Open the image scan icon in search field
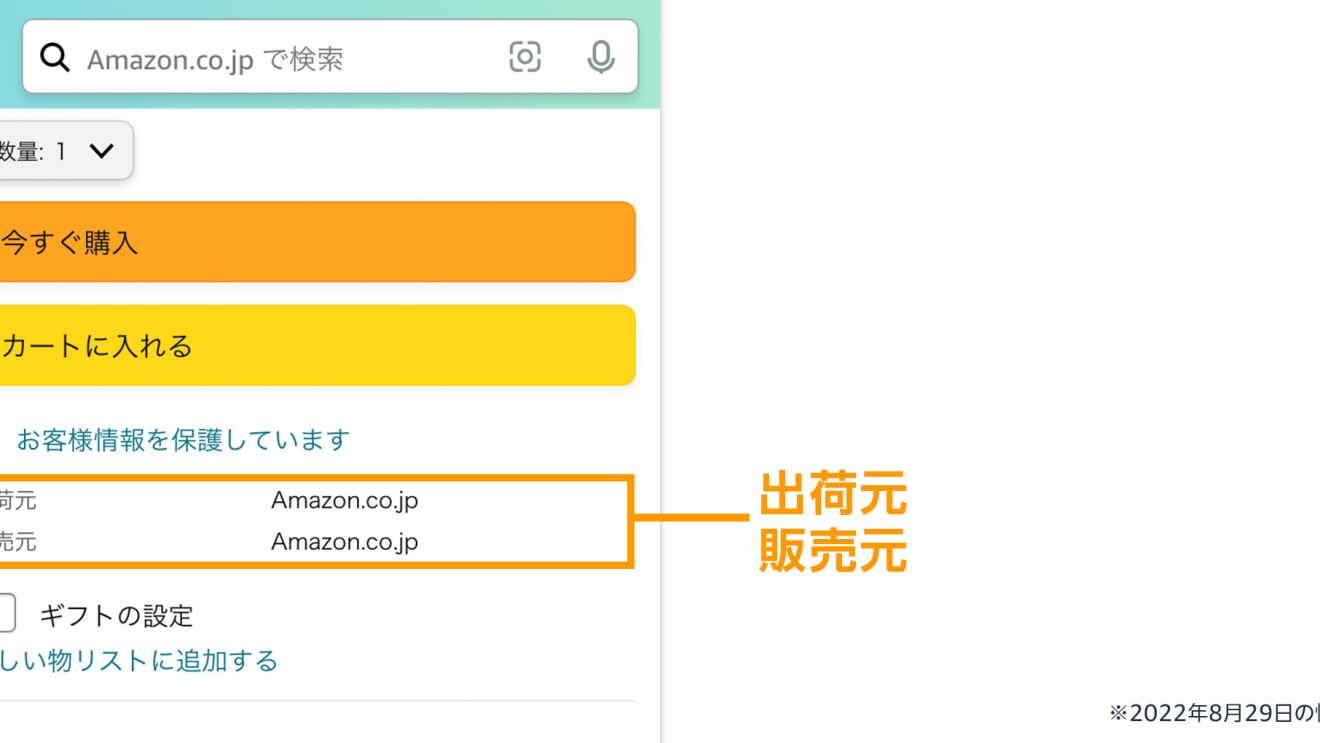1320x743 pixels. coord(525,57)
